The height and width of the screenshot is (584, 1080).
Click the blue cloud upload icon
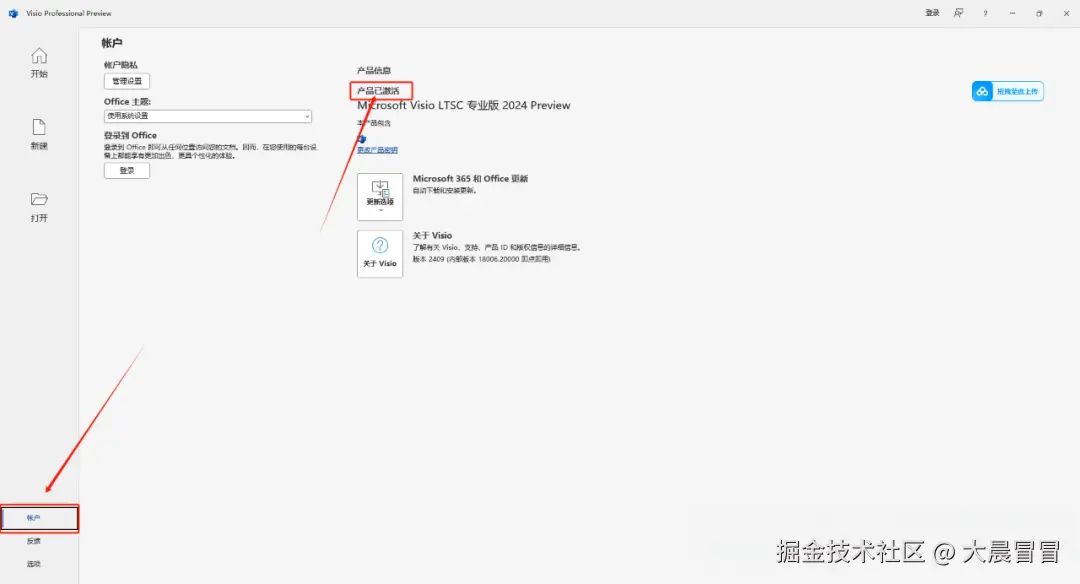click(982, 91)
